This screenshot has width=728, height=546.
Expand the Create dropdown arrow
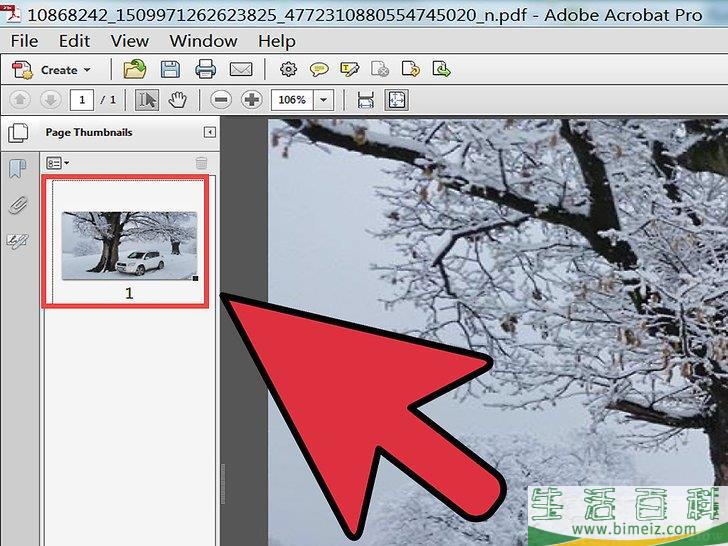pos(87,70)
